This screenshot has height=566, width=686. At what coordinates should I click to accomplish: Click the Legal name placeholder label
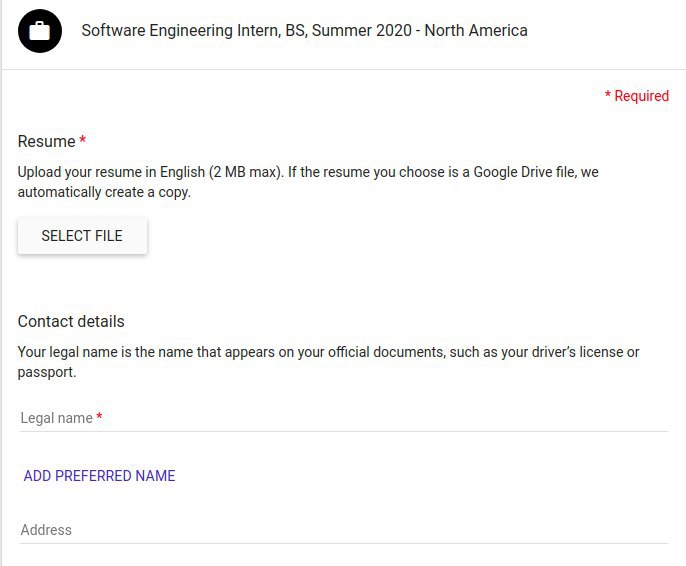(x=56, y=418)
